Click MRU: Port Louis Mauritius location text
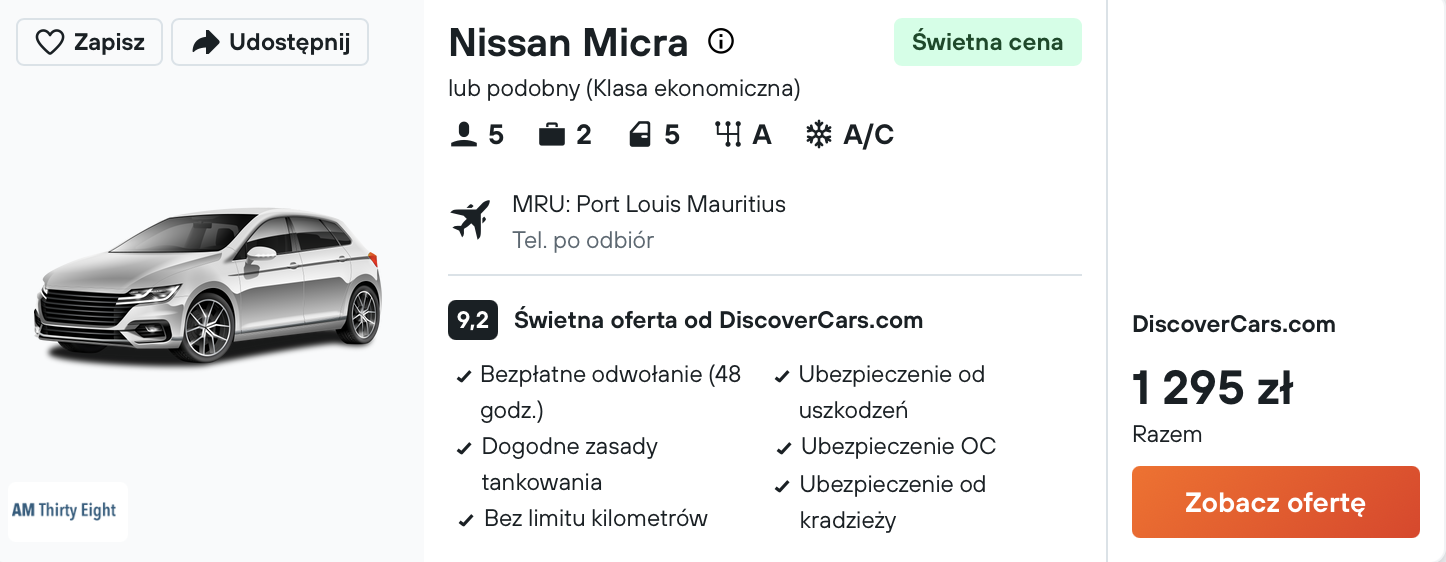Screen dimensions: 1446x562 (649, 204)
